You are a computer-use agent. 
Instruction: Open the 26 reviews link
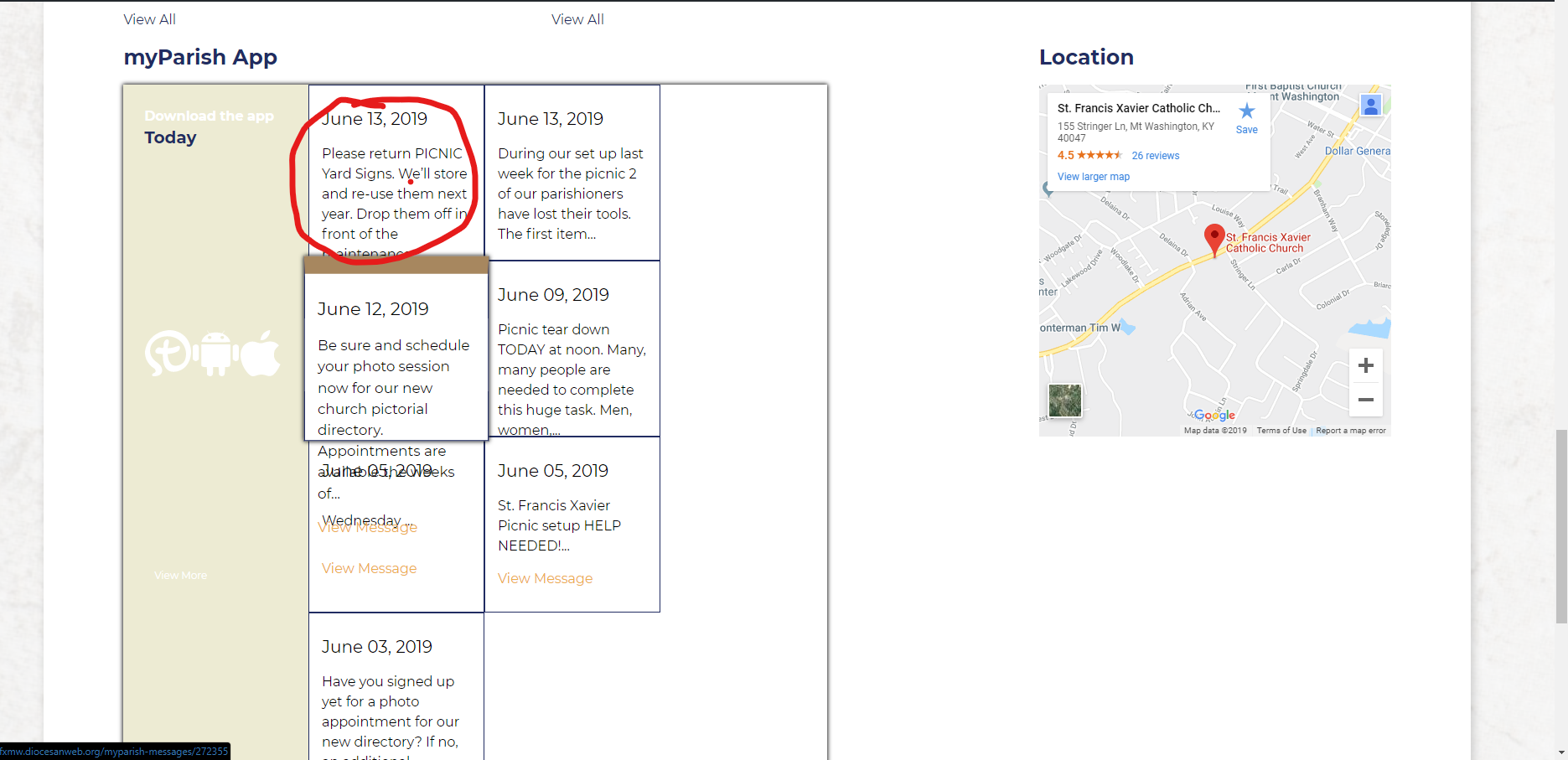1155,156
